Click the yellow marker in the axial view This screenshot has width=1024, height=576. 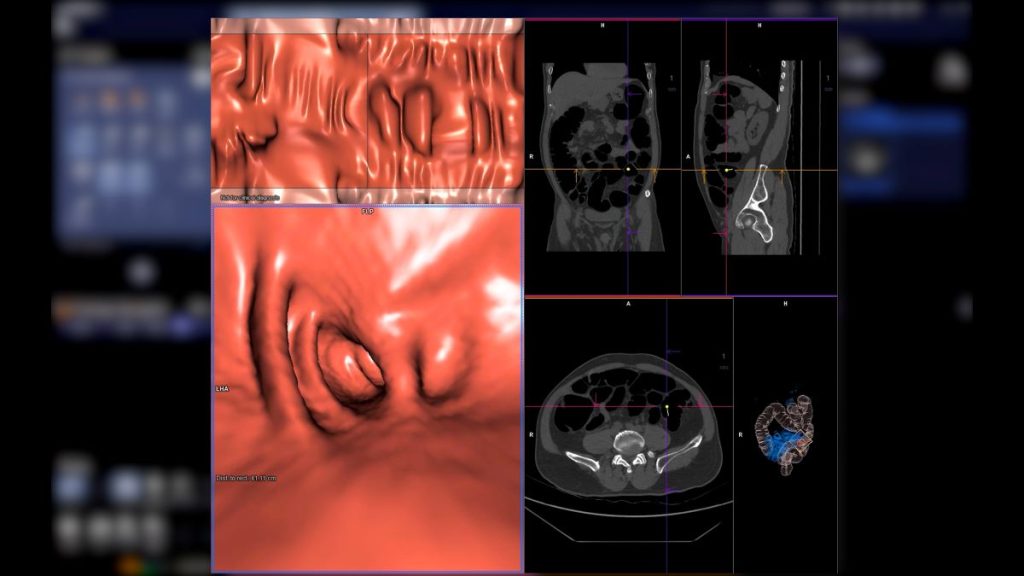(667, 408)
